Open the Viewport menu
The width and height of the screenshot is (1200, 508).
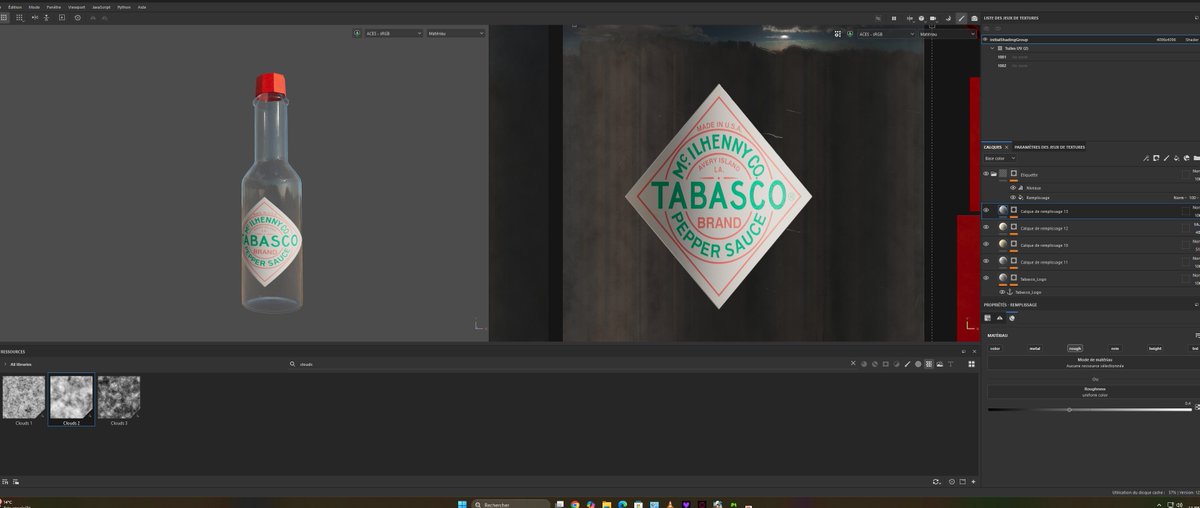[x=77, y=6]
